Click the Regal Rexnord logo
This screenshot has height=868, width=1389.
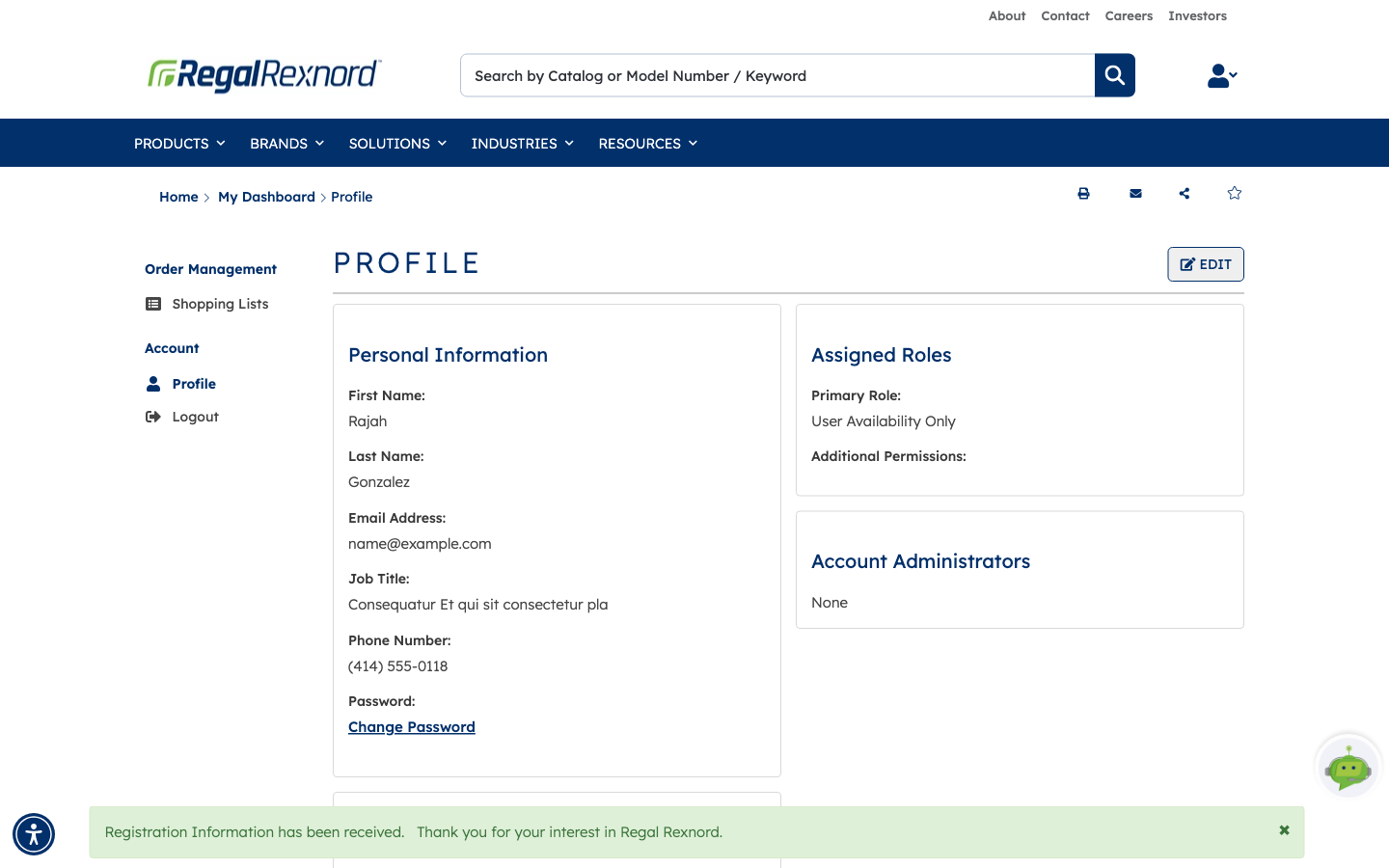[264, 74]
